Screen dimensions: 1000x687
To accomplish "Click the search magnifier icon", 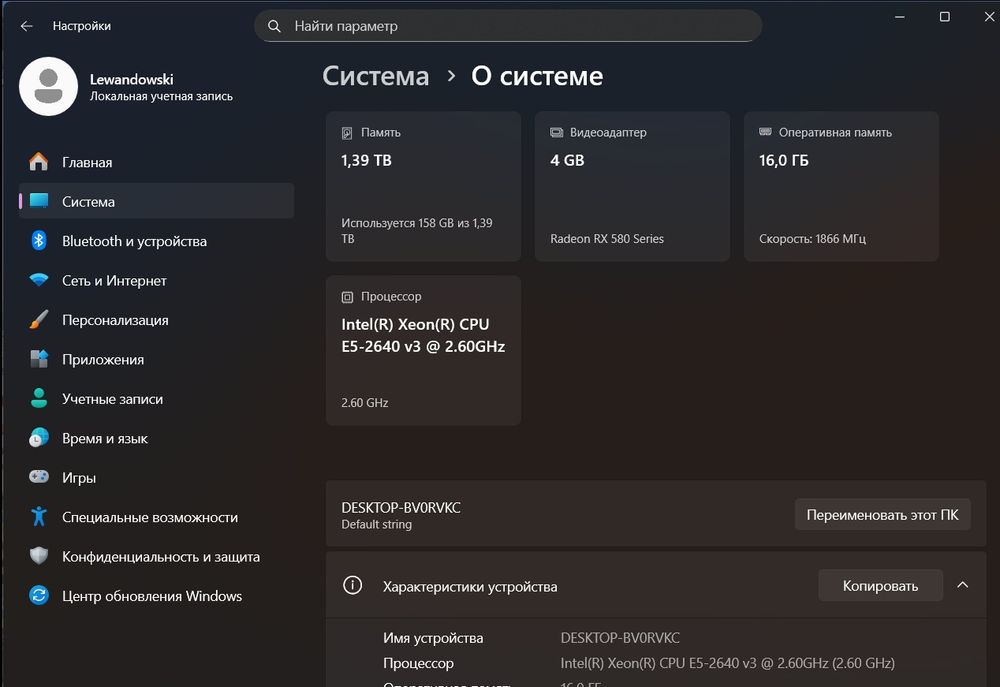I will point(274,26).
